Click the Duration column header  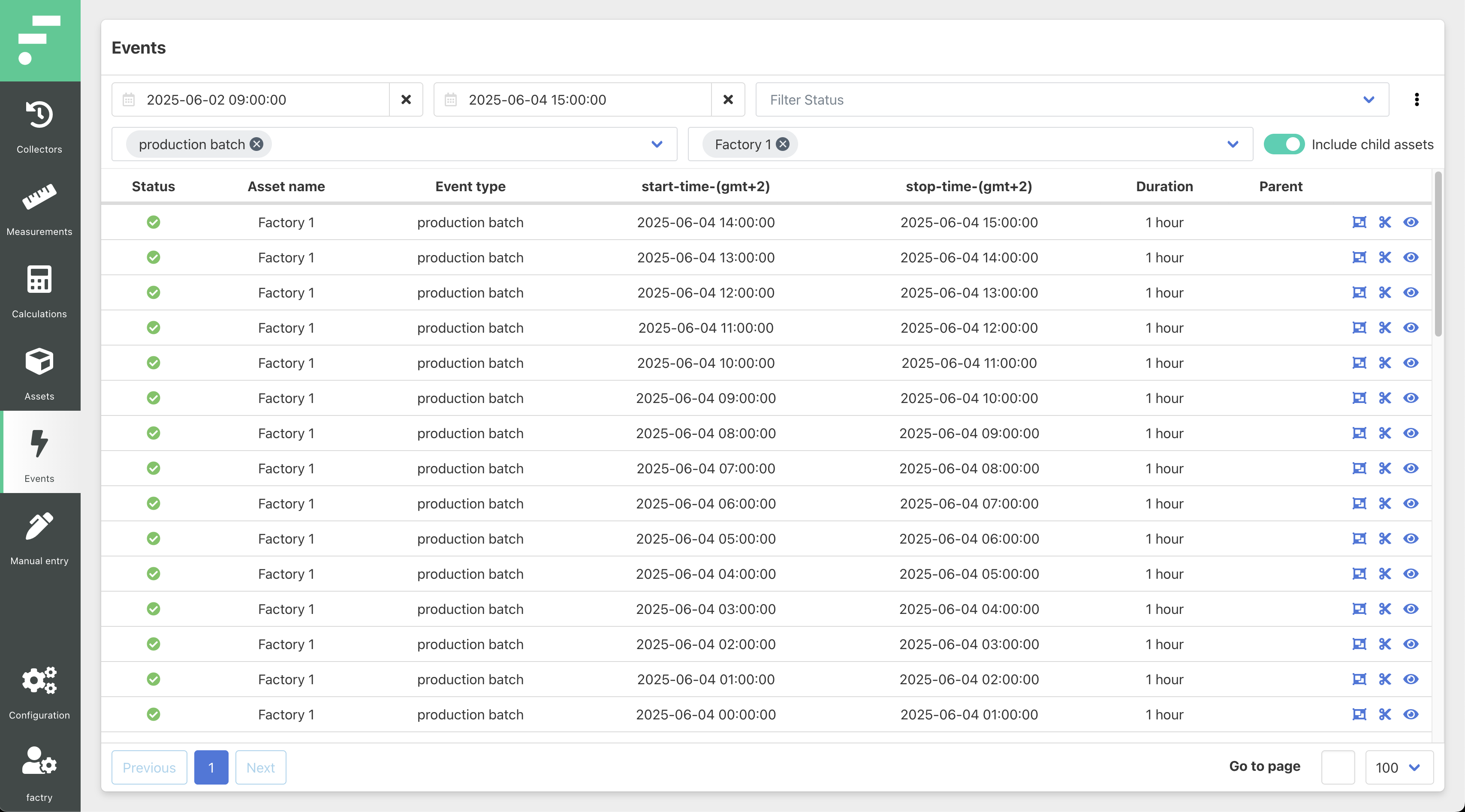click(1164, 186)
